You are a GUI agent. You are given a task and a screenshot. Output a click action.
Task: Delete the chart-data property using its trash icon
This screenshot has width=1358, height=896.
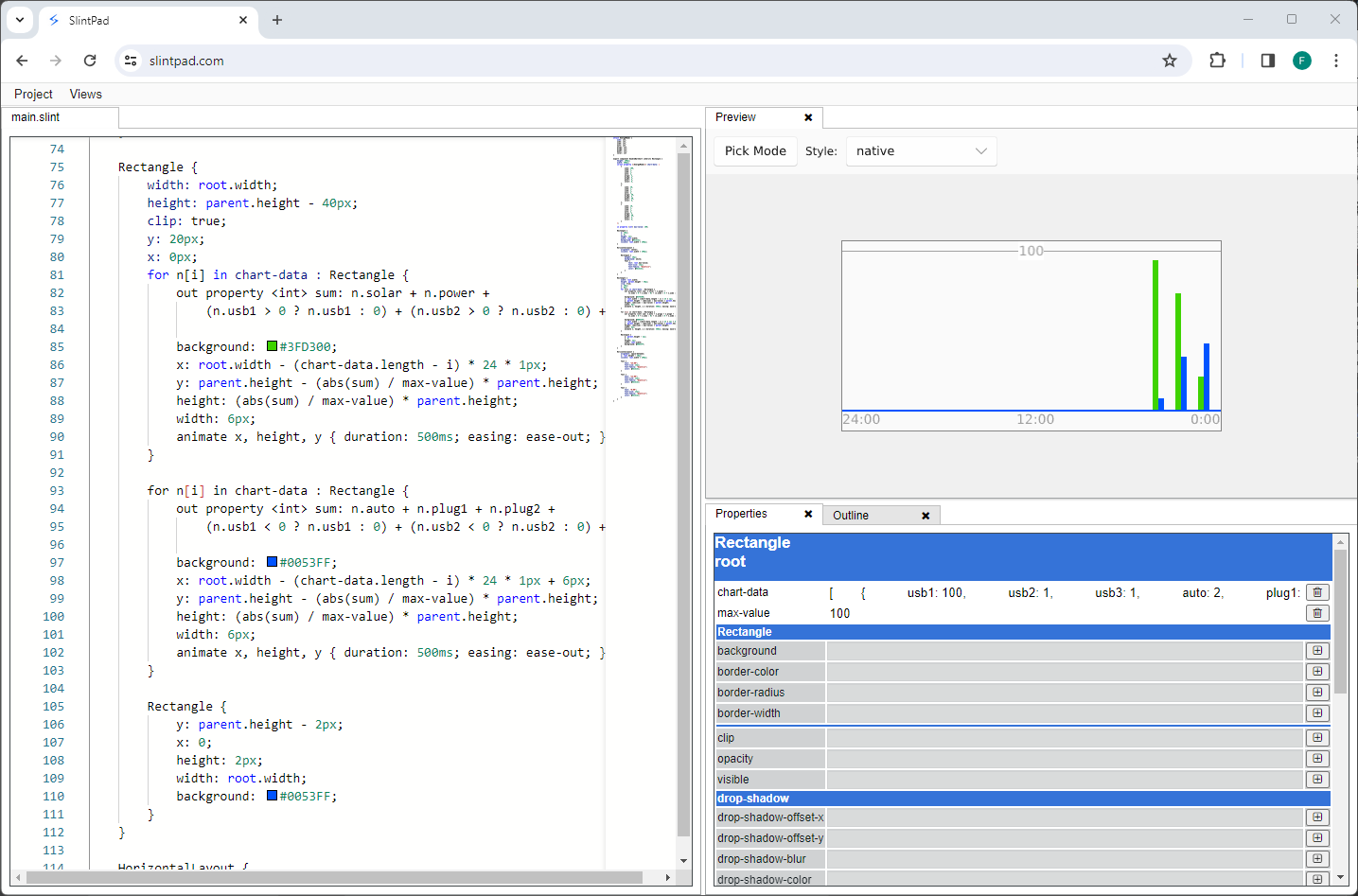pyautogui.click(x=1316, y=592)
